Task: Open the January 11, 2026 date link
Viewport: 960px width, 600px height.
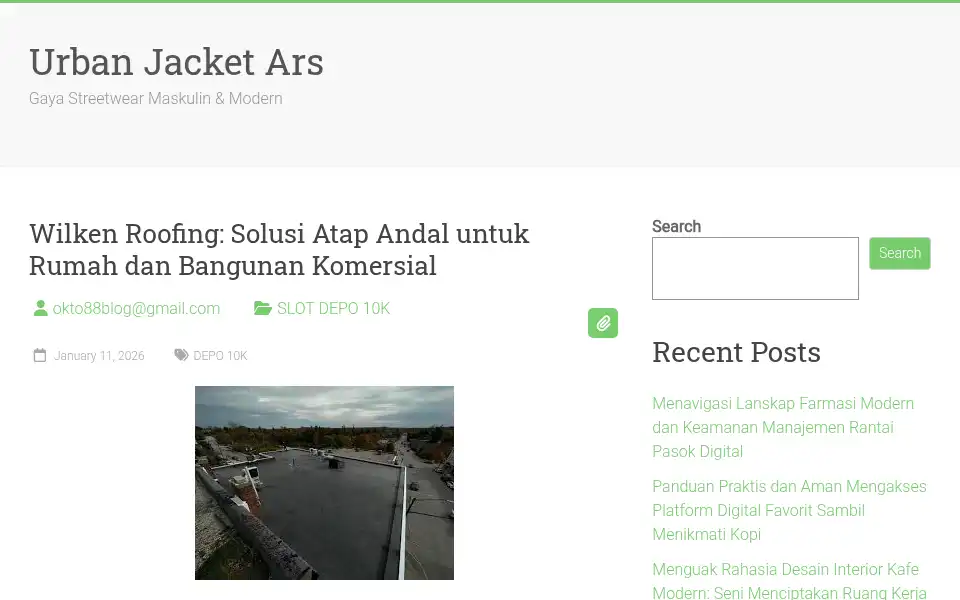Action: pyautogui.click(x=99, y=356)
